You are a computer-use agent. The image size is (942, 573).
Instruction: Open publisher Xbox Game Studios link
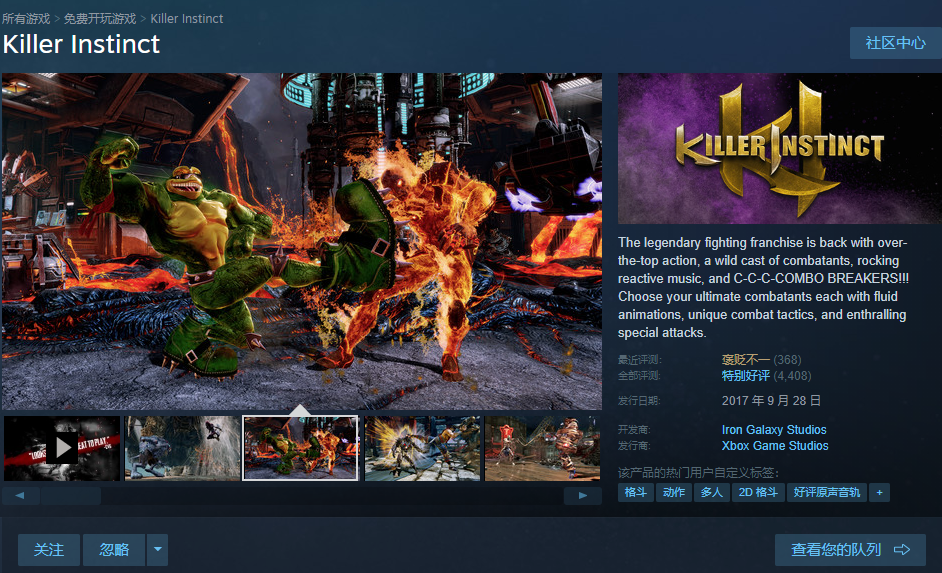pyautogui.click(x=775, y=446)
